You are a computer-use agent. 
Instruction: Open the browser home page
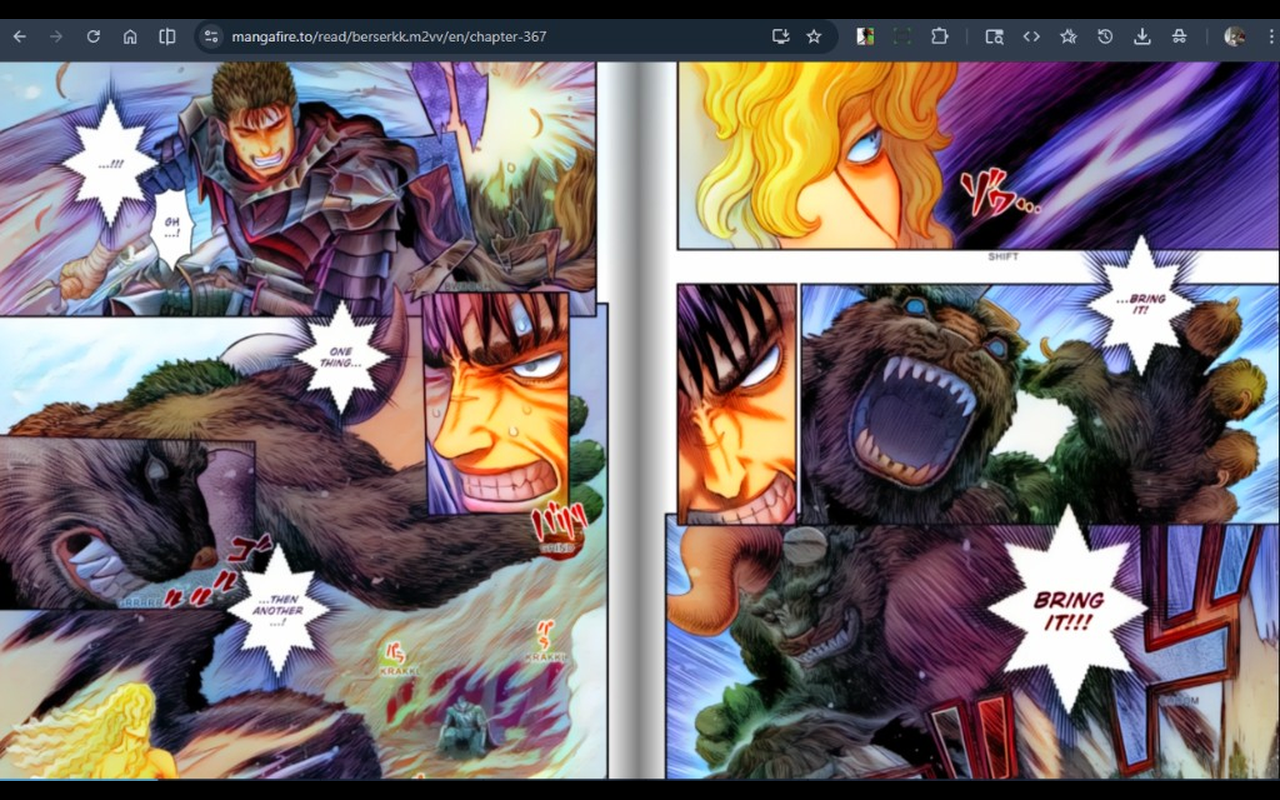coord(130,36)
